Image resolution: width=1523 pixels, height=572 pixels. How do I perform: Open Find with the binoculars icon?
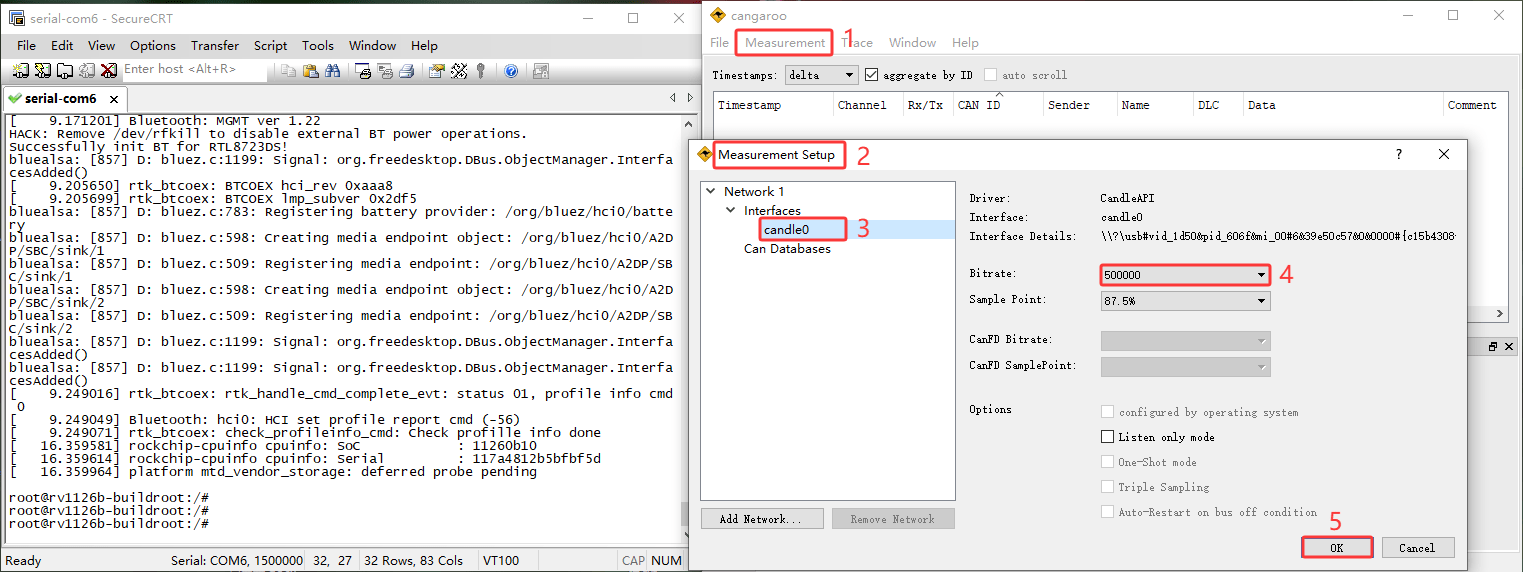coord(332,70)
